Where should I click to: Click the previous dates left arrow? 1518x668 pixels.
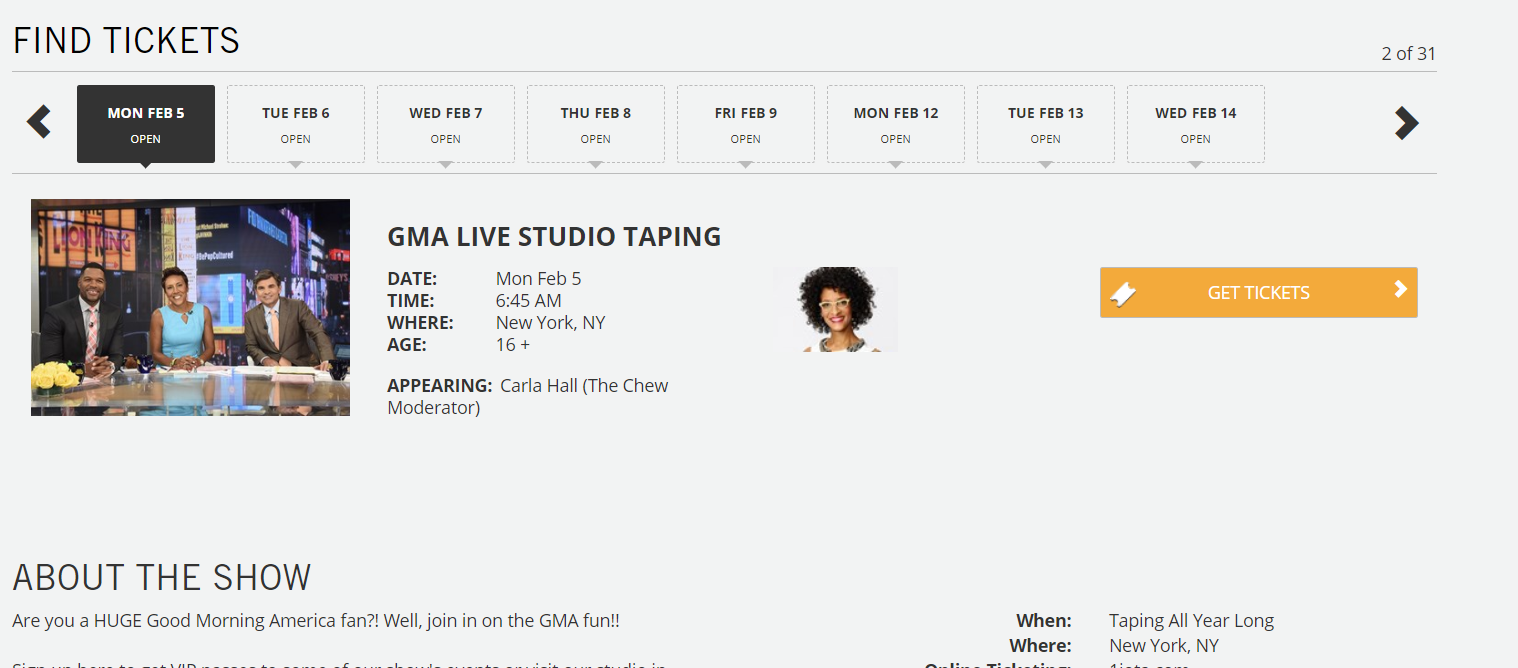39,122
